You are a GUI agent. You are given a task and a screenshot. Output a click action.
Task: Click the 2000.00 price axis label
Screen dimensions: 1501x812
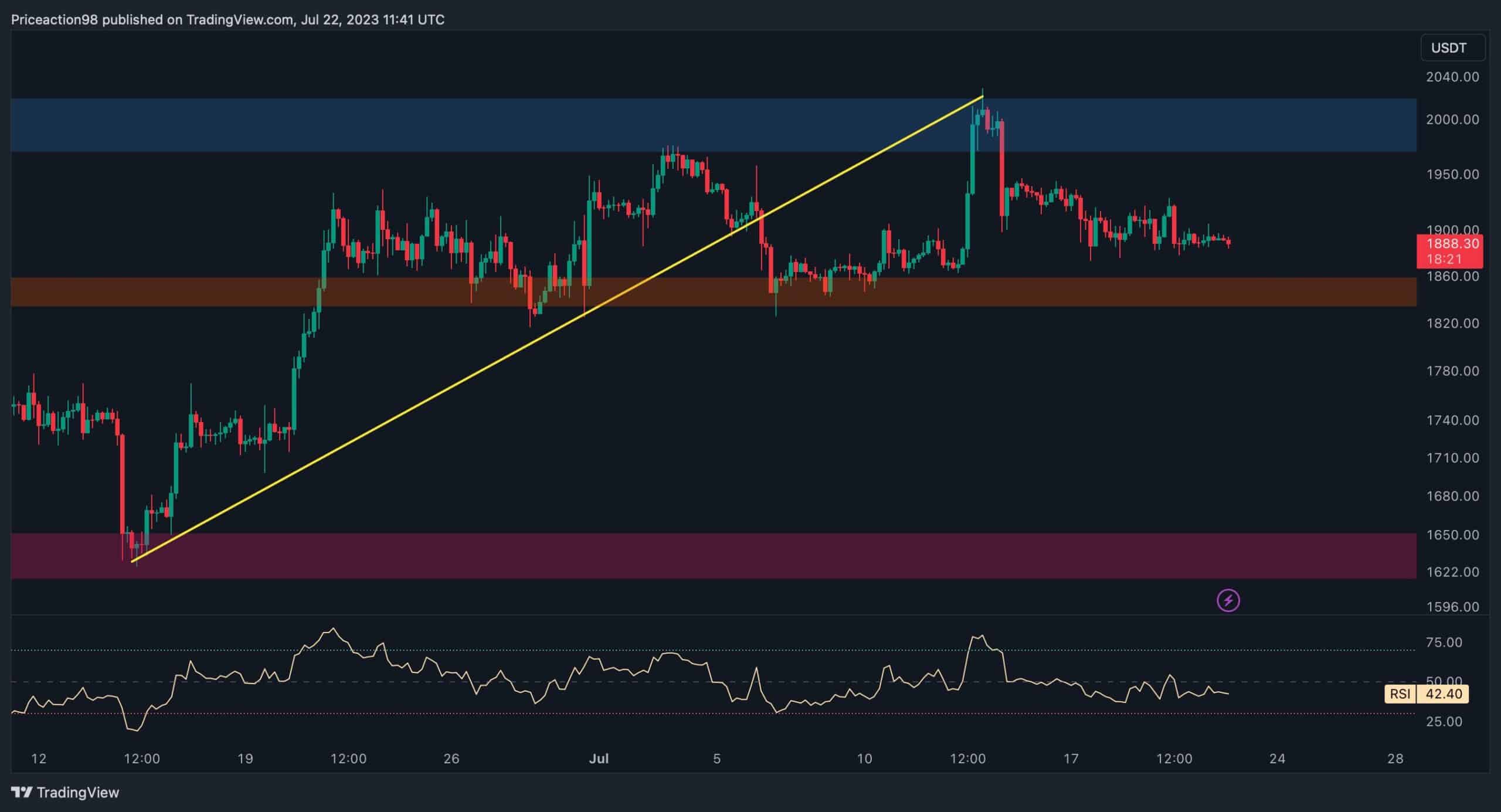[x=1452, y=120]
